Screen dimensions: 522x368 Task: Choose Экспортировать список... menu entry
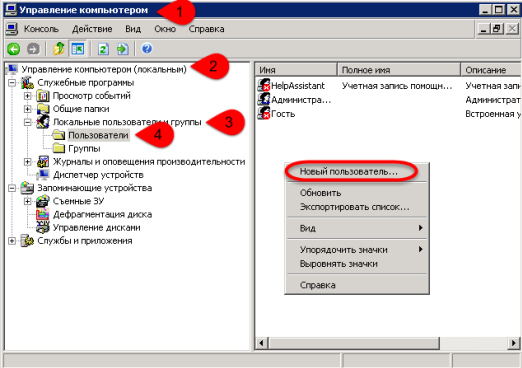point(357,207)
